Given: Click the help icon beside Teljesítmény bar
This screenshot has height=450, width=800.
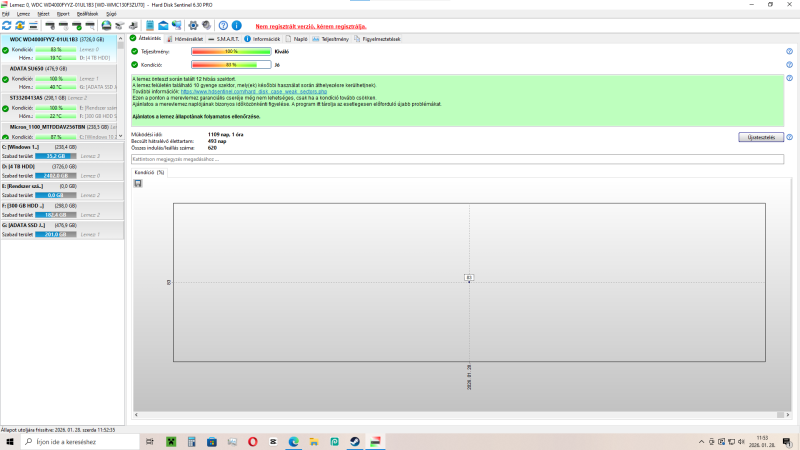Looking at the screenshot, I should click(789, 52).
